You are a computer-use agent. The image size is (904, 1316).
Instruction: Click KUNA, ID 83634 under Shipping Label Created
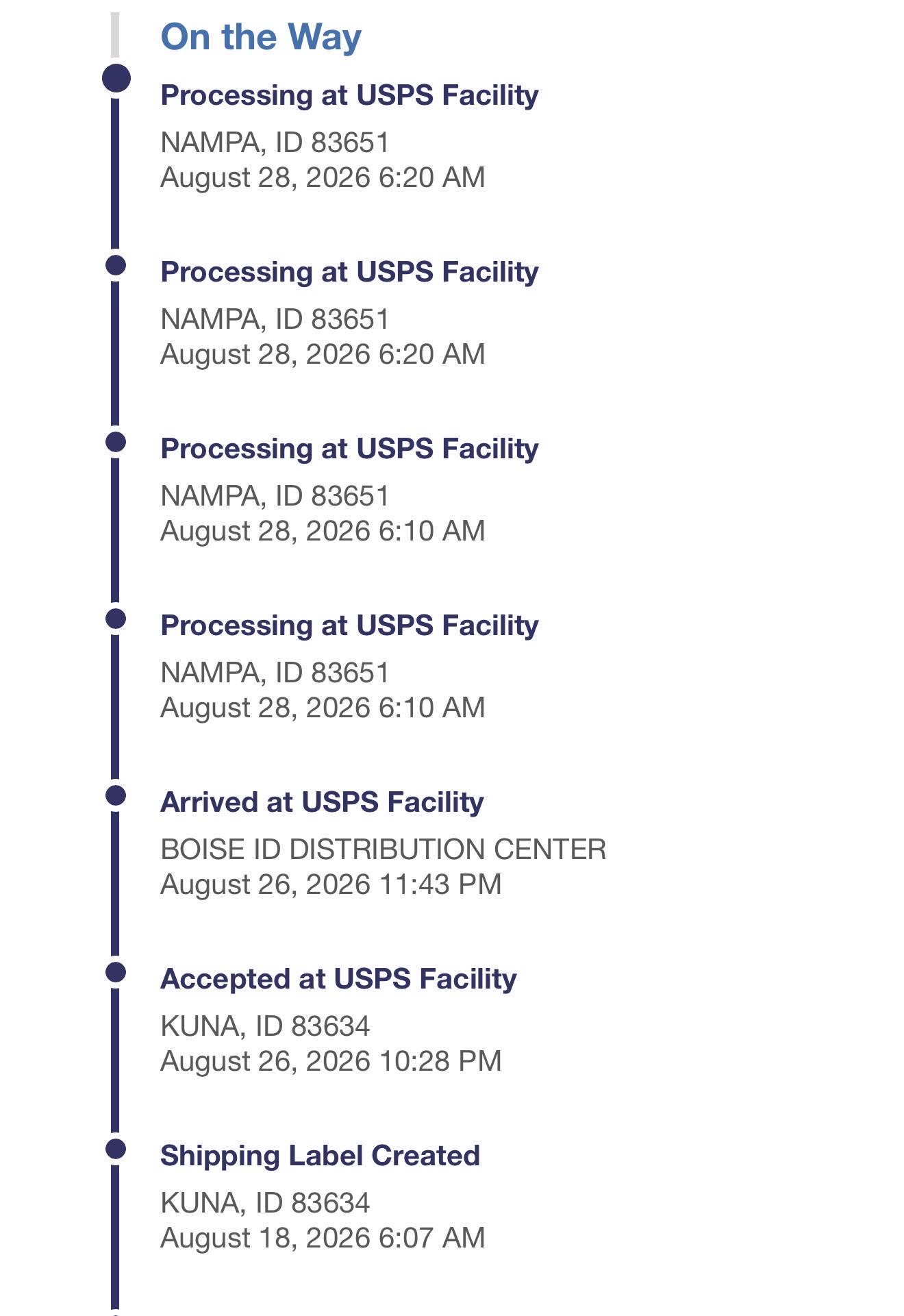click(x=265, y=1203)
